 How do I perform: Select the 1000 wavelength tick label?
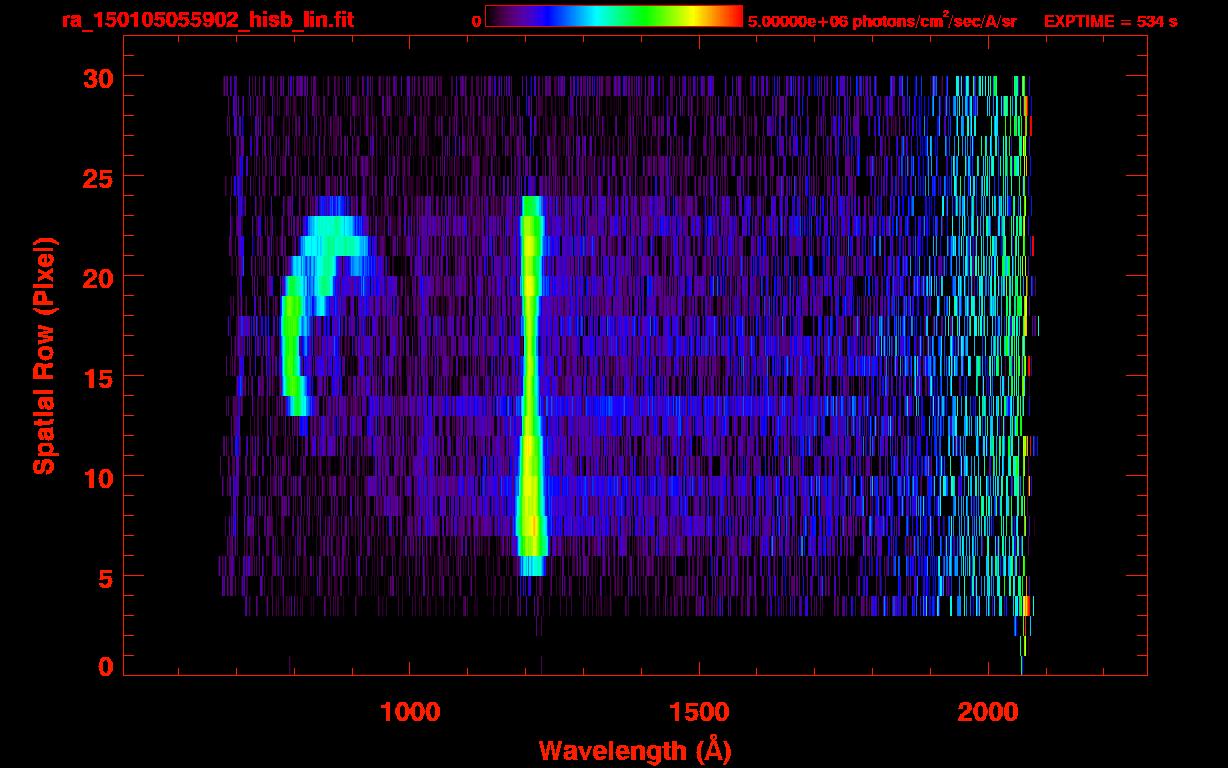410,712
